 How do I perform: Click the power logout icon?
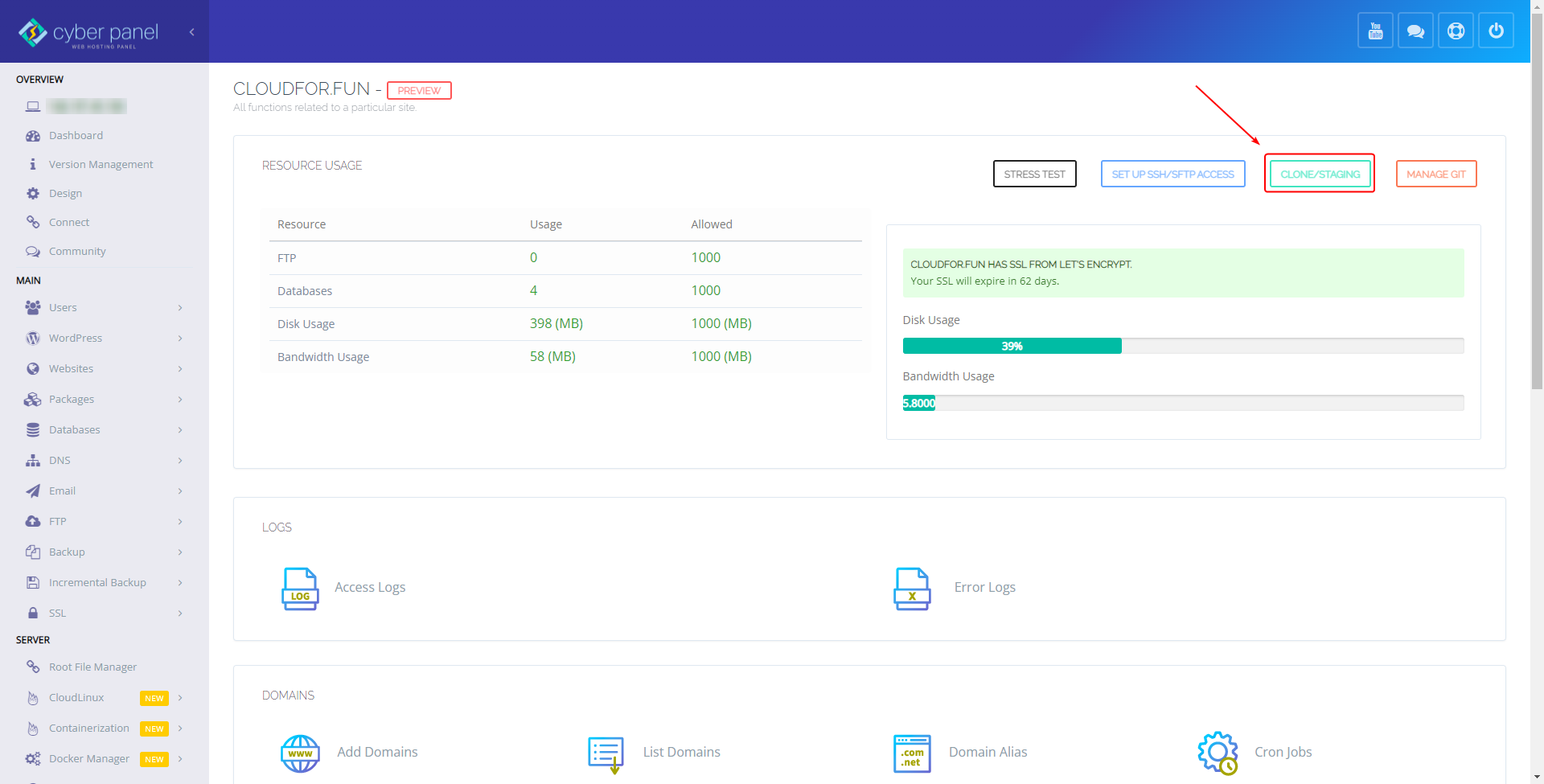pyautogui.click(x=1496, y=31)
